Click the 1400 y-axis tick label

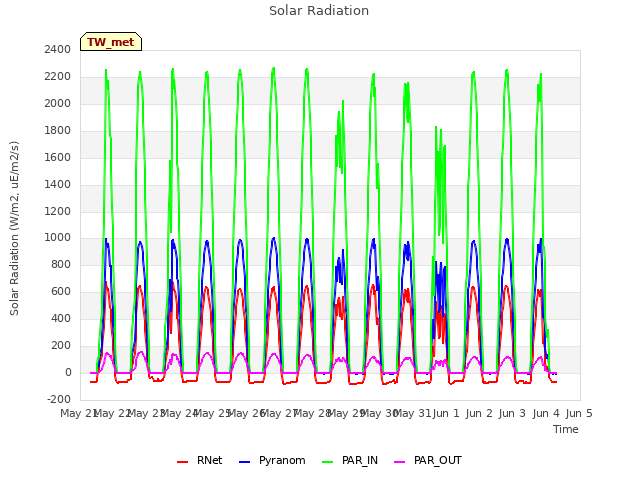tap(58, 184)
